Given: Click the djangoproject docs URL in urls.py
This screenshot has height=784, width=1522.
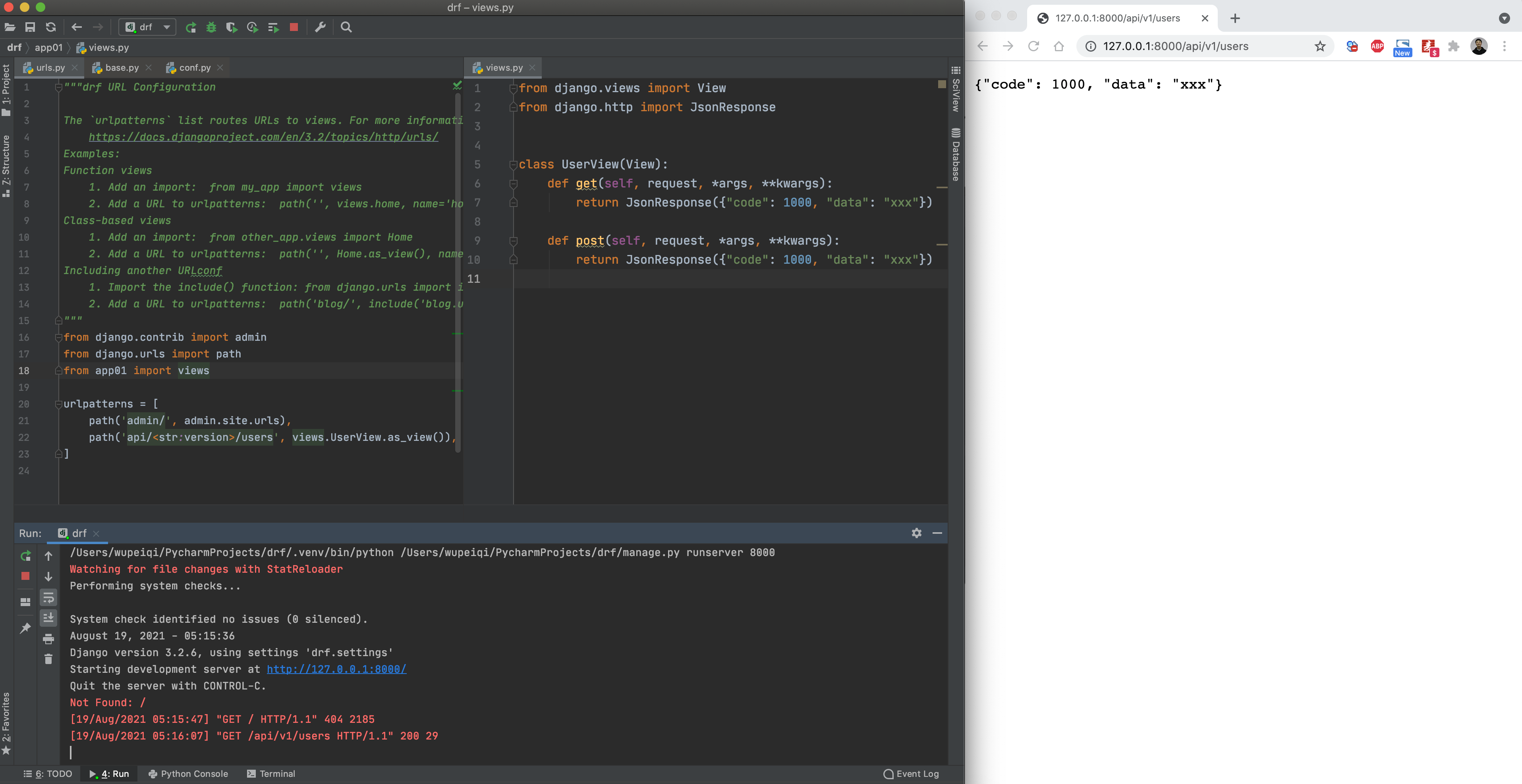Looking at the screenshot, I should [263, 137].
